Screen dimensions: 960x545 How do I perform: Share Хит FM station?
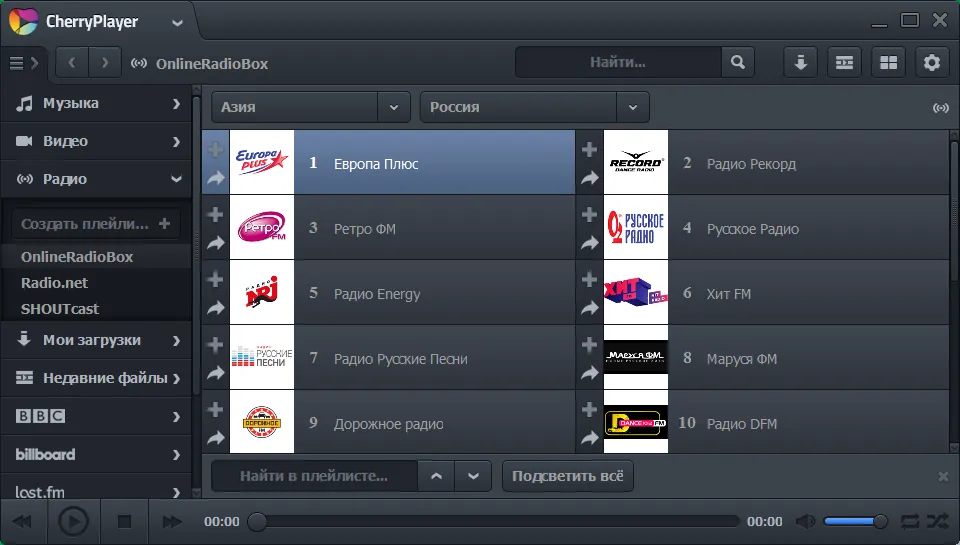tap(590, 308)
